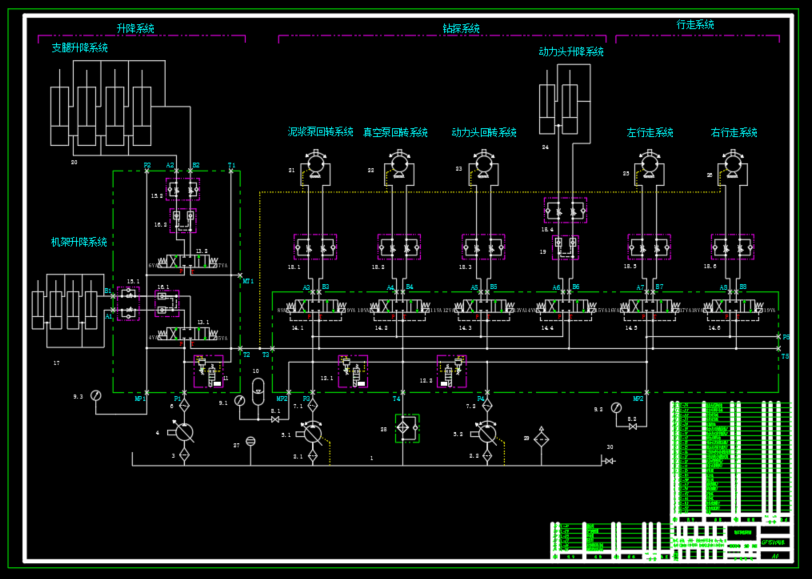Select the breather symbol numbered 27
Viewport: 812px width, 579px height.
tap(250, 441)
